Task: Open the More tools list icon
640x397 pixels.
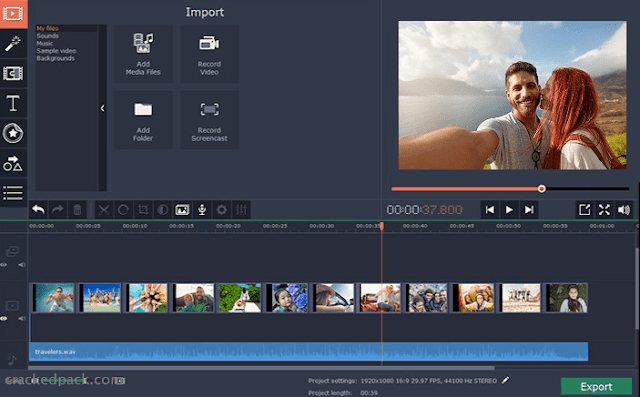Action: (13, 193)
